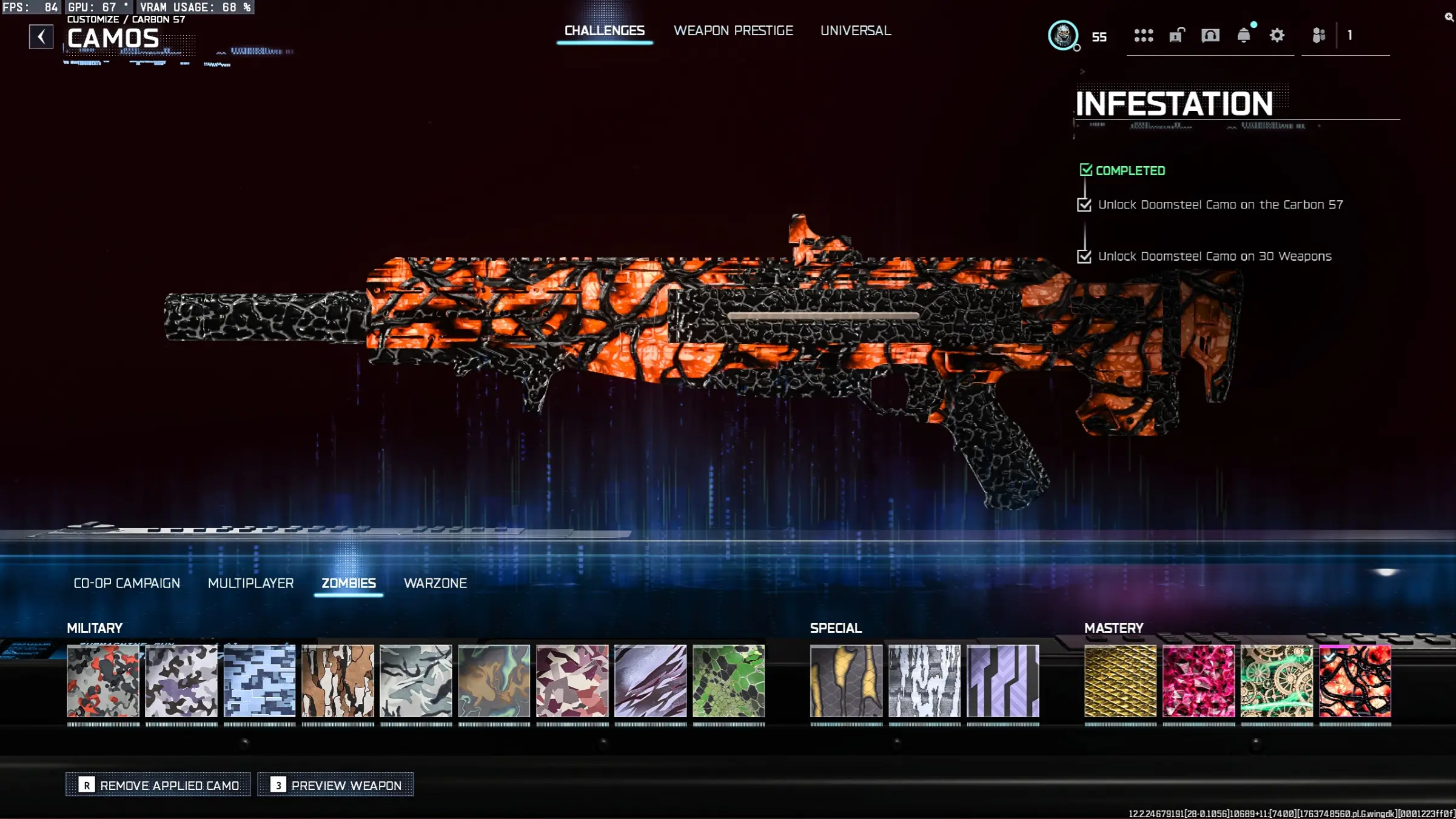Click the player rank avatar
The height and width of the screenshot is (819, 1456).
pyautogui.click(x=1062, y=36)
